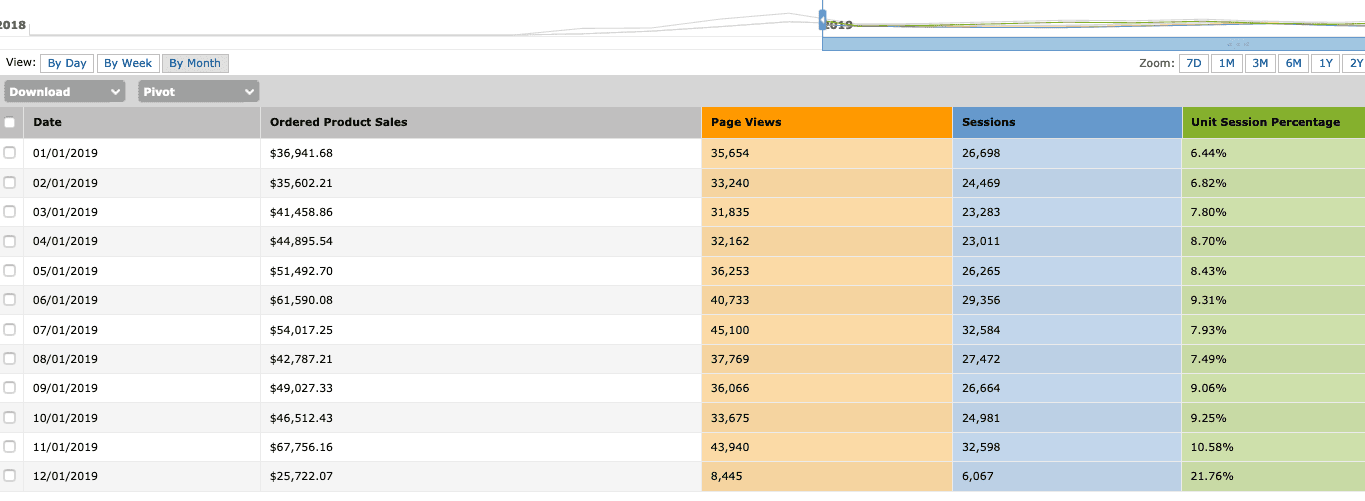
Task: Click the $49,027.33 sales cell
Action: 481,388
